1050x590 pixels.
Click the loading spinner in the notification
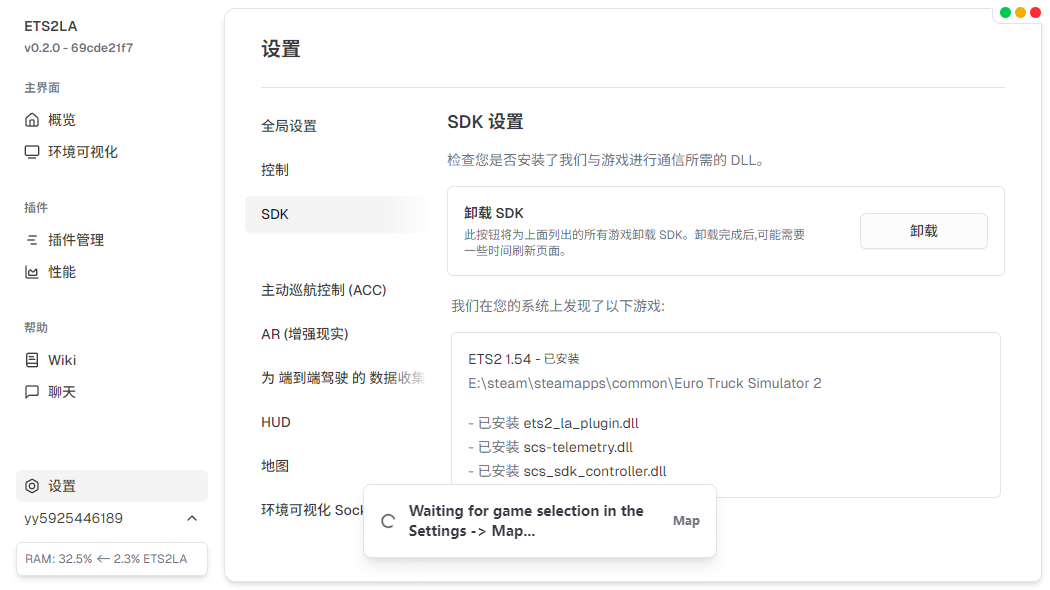click(388, 521)
